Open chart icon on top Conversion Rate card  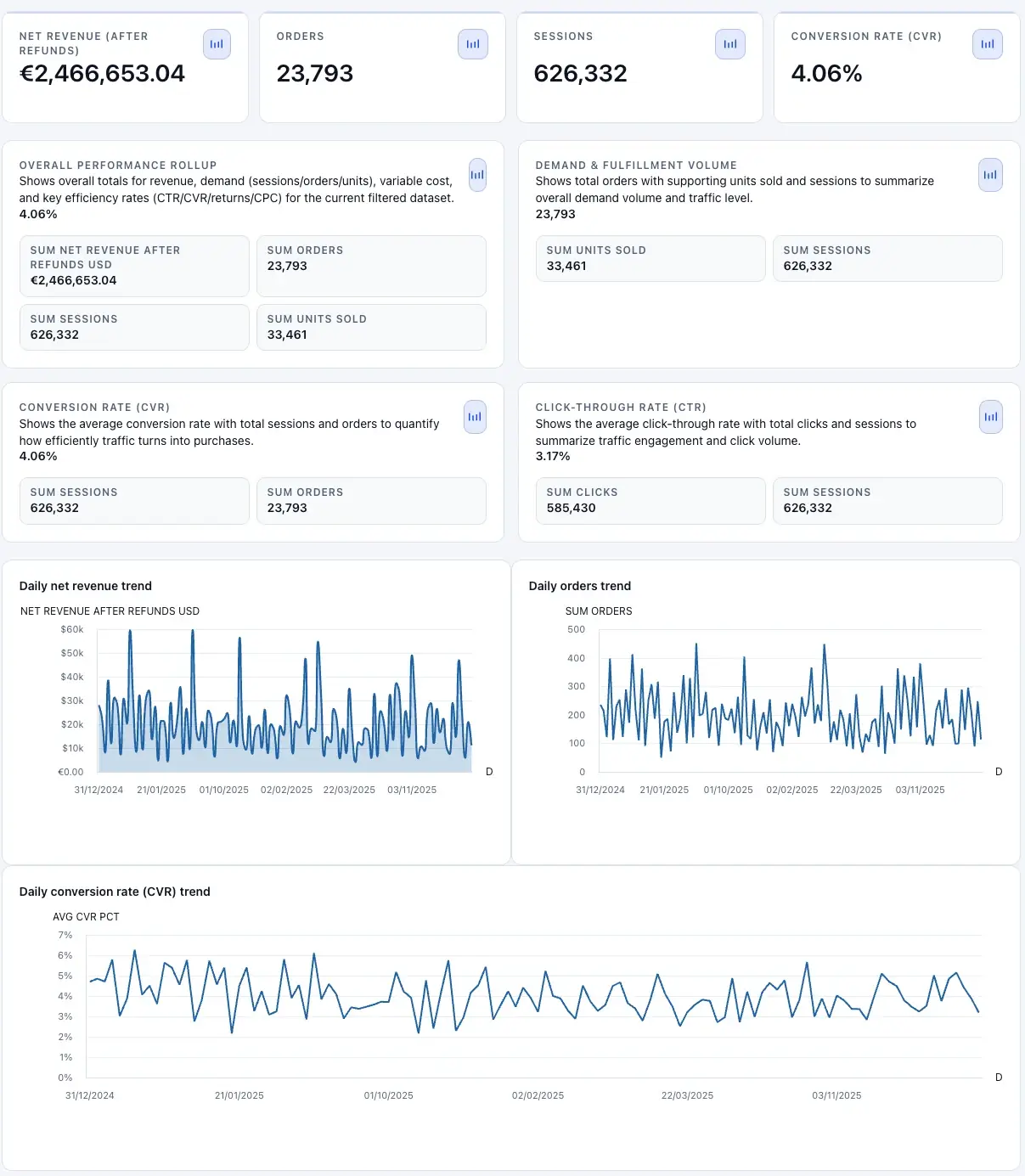988,44
